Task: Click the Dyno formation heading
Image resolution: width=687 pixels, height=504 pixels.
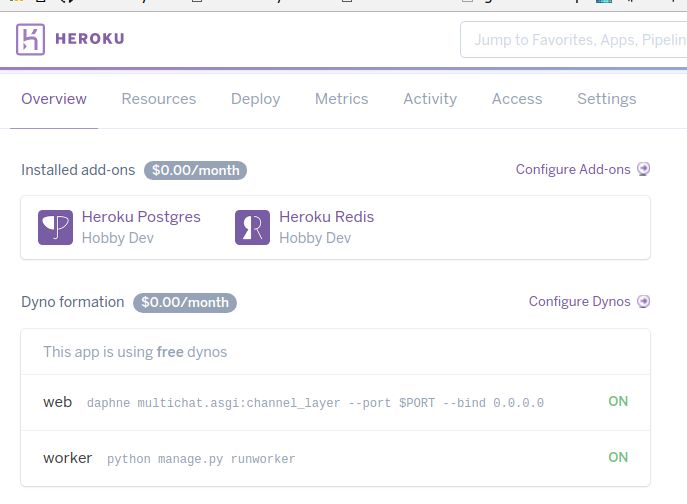Action: pos(73,302)
